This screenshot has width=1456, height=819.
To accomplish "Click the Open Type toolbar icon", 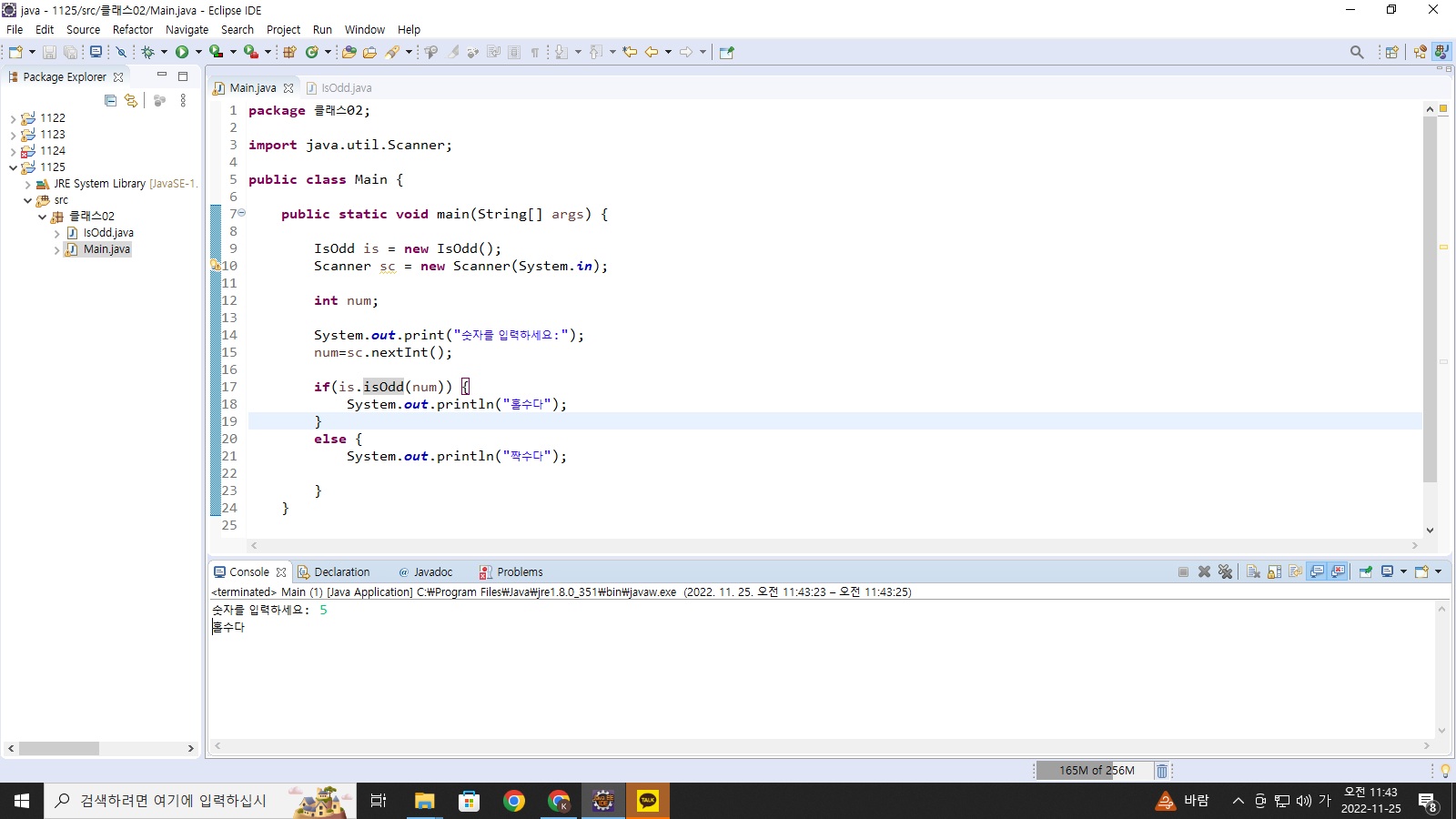I will point(349,52).
